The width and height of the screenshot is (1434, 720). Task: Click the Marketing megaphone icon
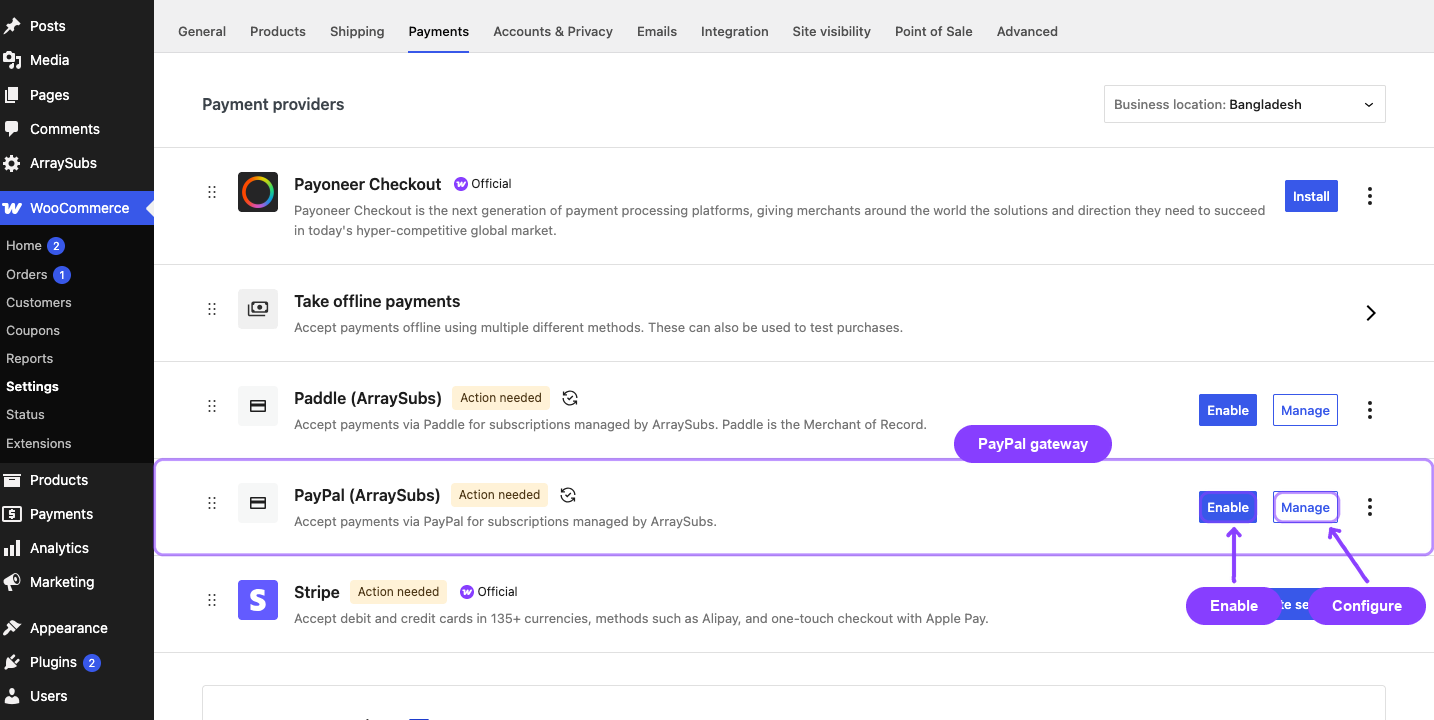pos(12,582)
